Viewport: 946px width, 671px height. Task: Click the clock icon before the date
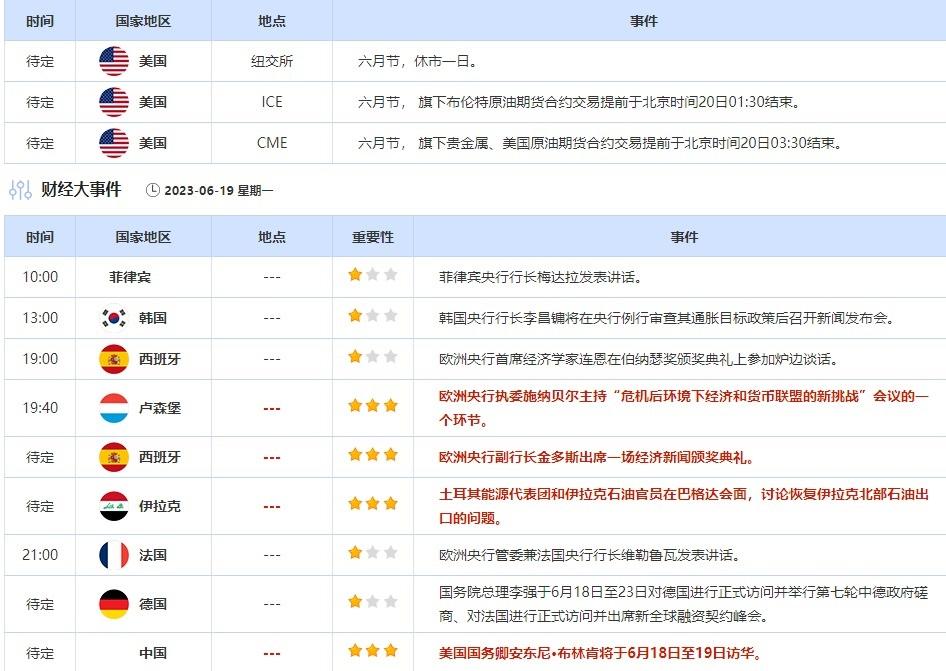pos(155,187)
